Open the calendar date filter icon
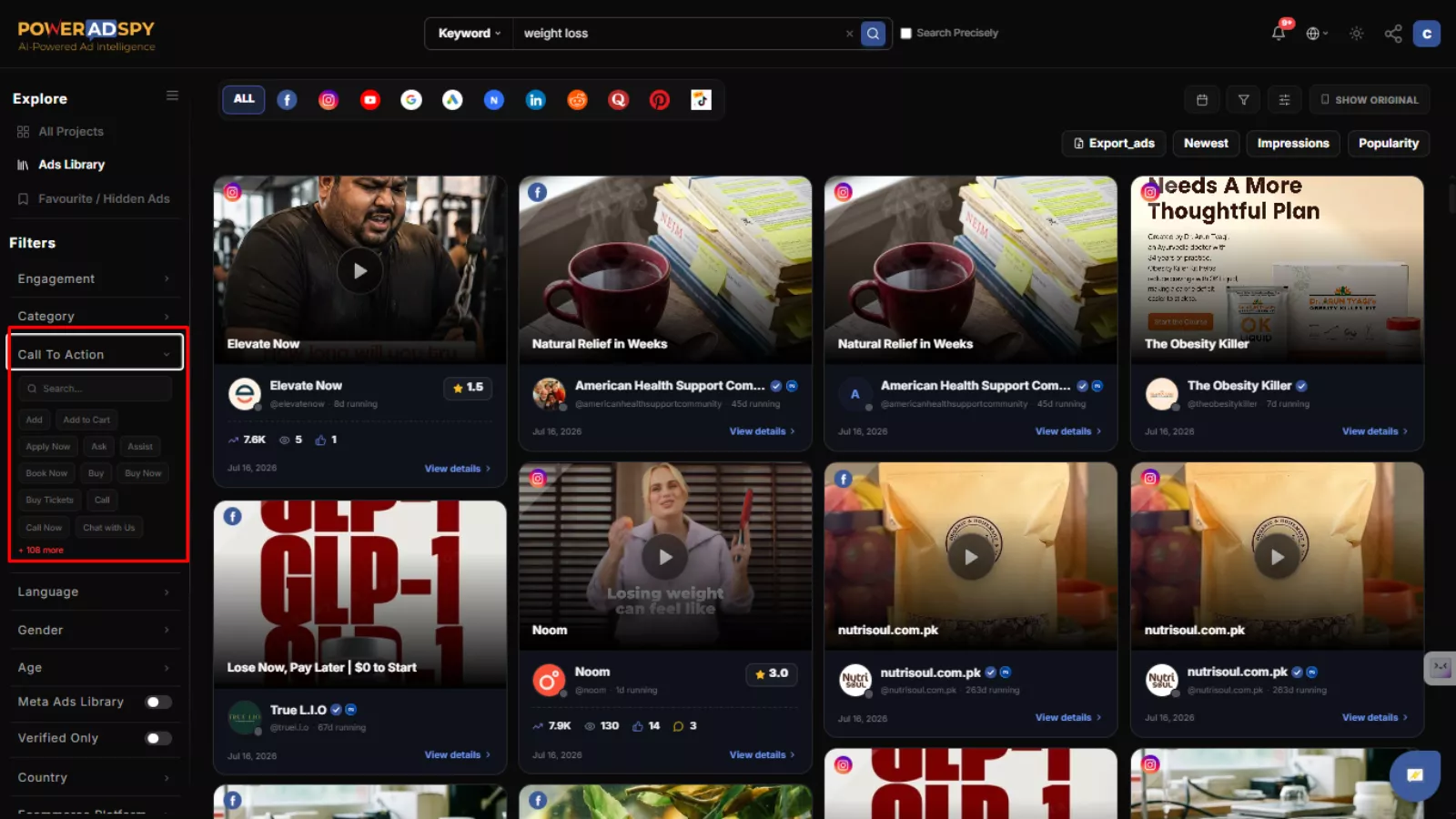1456x819 pixels. [1202, 100]
